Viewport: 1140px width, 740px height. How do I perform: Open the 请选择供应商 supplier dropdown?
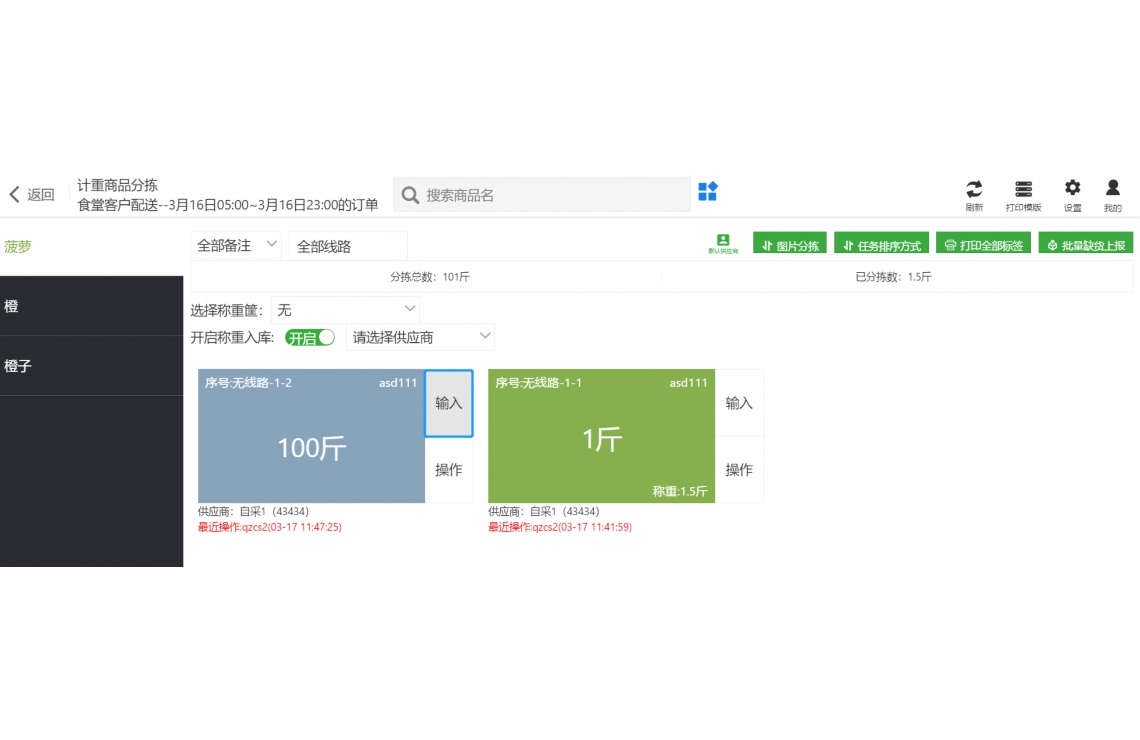point(420,337)
